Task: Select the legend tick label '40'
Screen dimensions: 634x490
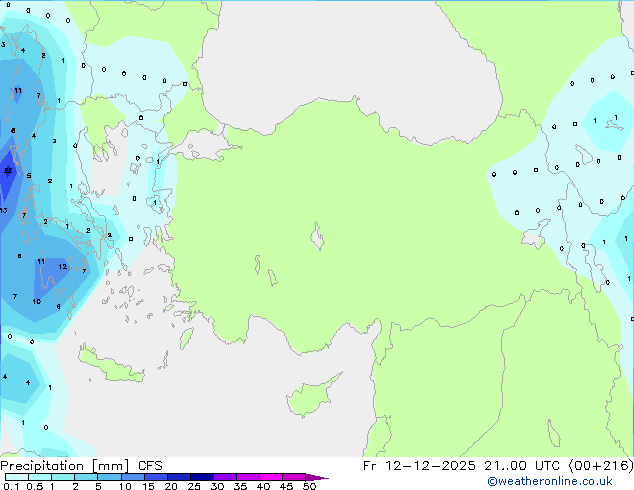Action: (x=263, y=486)
